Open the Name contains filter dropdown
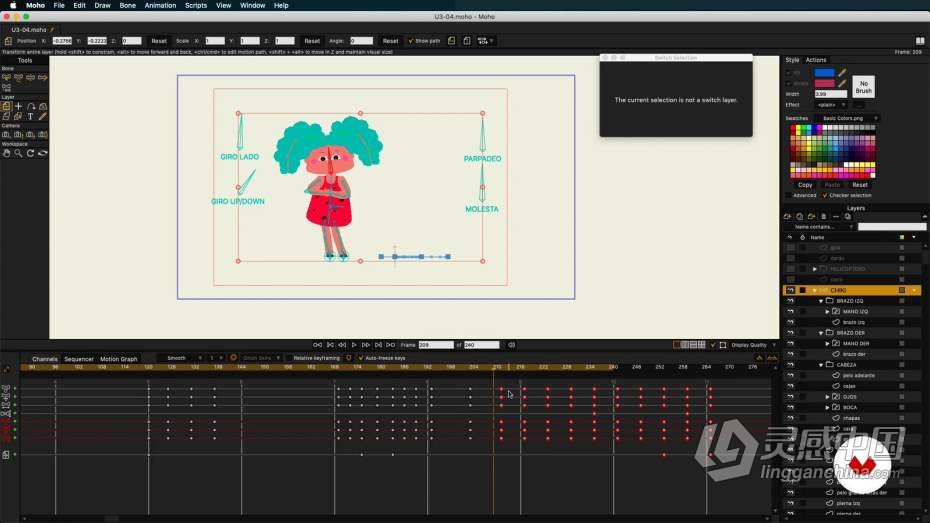 pos(819,227)
